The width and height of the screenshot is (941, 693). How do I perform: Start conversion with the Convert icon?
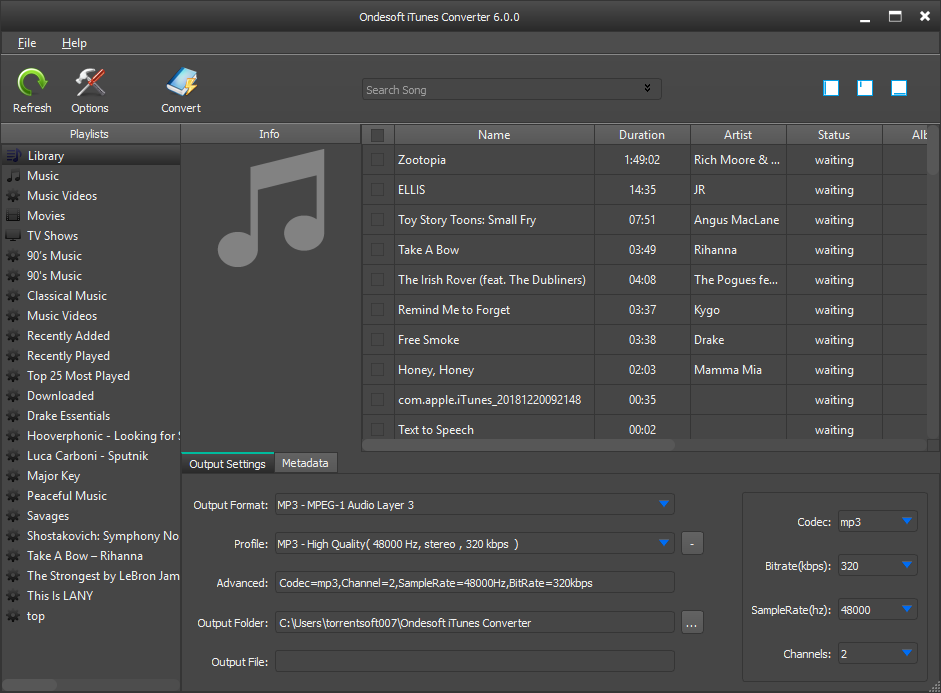pos(181,83)
